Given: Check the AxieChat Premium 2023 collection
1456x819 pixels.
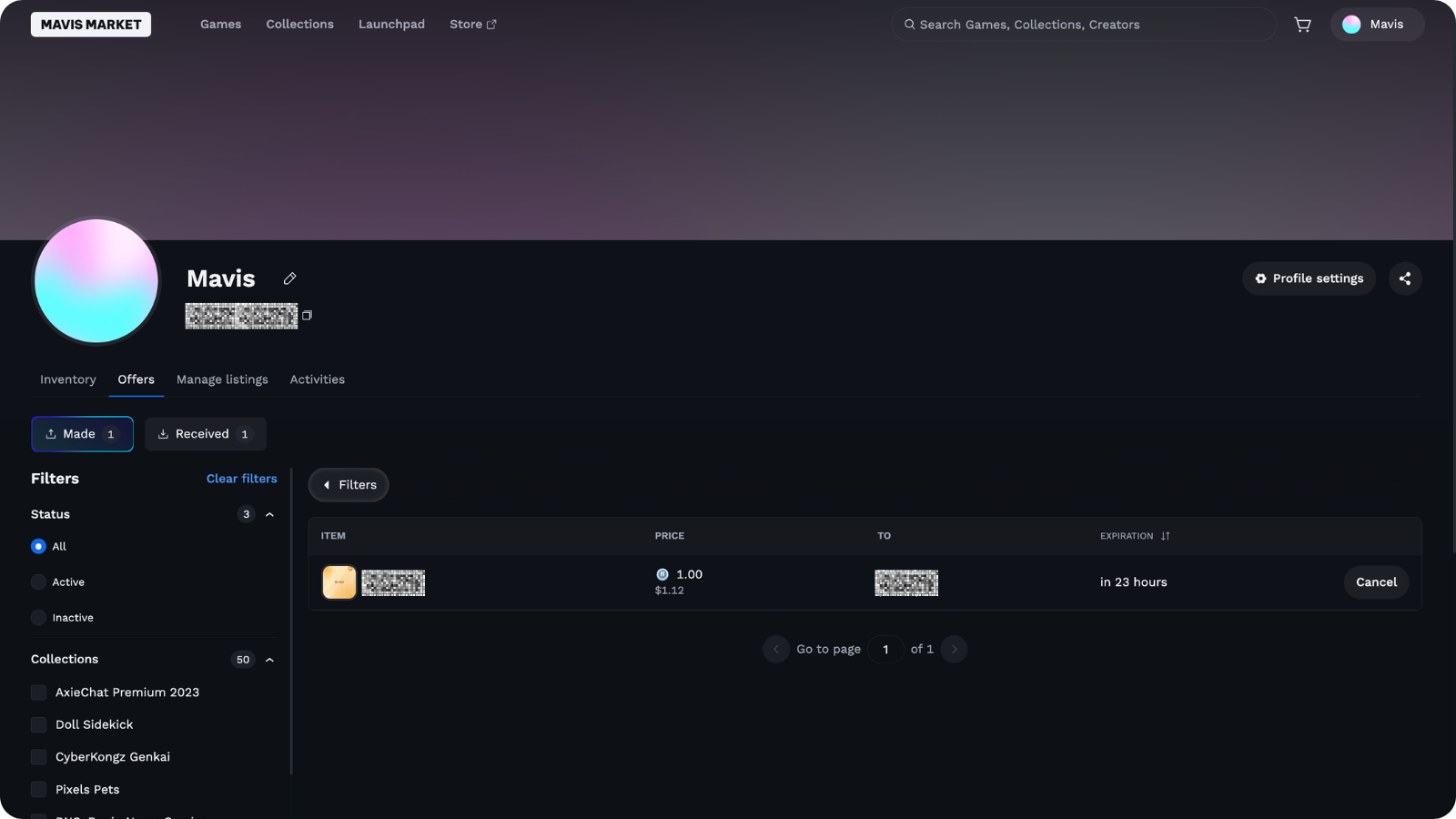Looking at the screenshot, I should pos(38,693).
